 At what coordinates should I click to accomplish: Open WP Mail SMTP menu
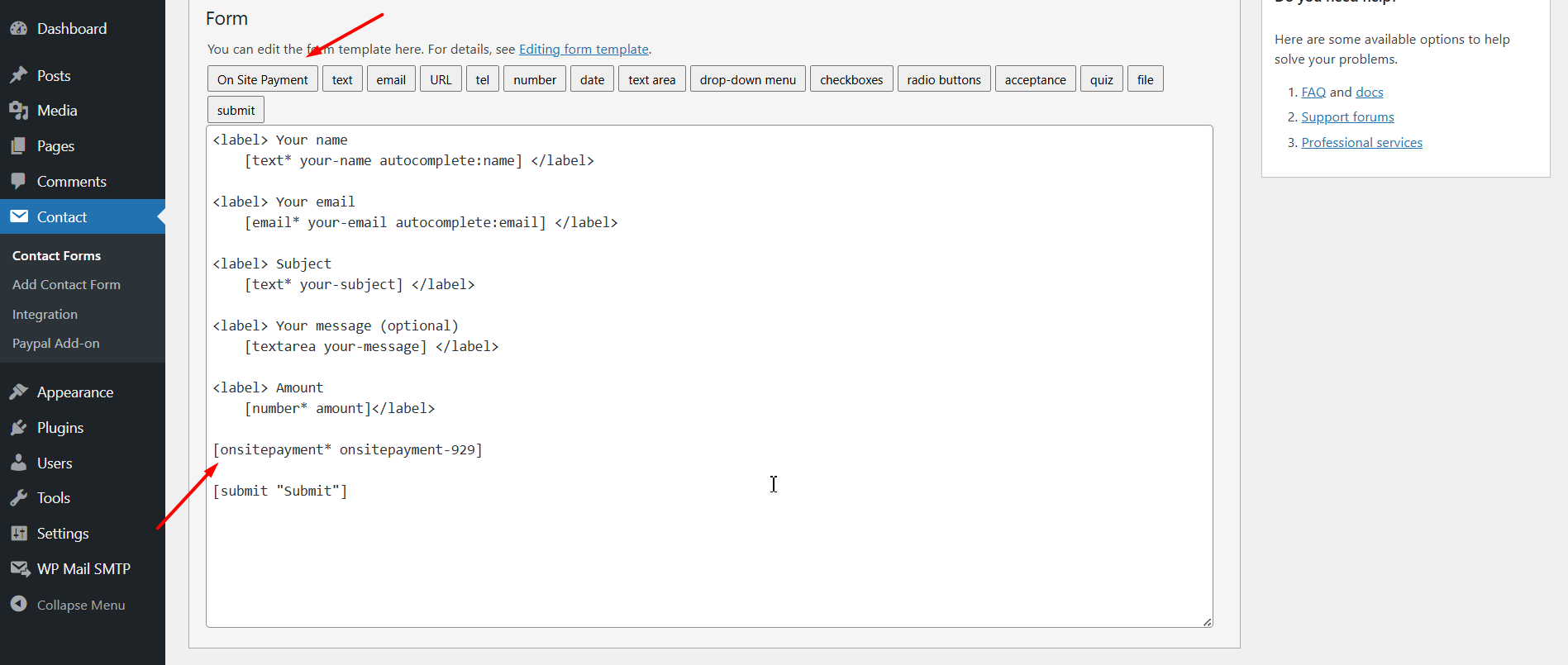click(83, 568)
